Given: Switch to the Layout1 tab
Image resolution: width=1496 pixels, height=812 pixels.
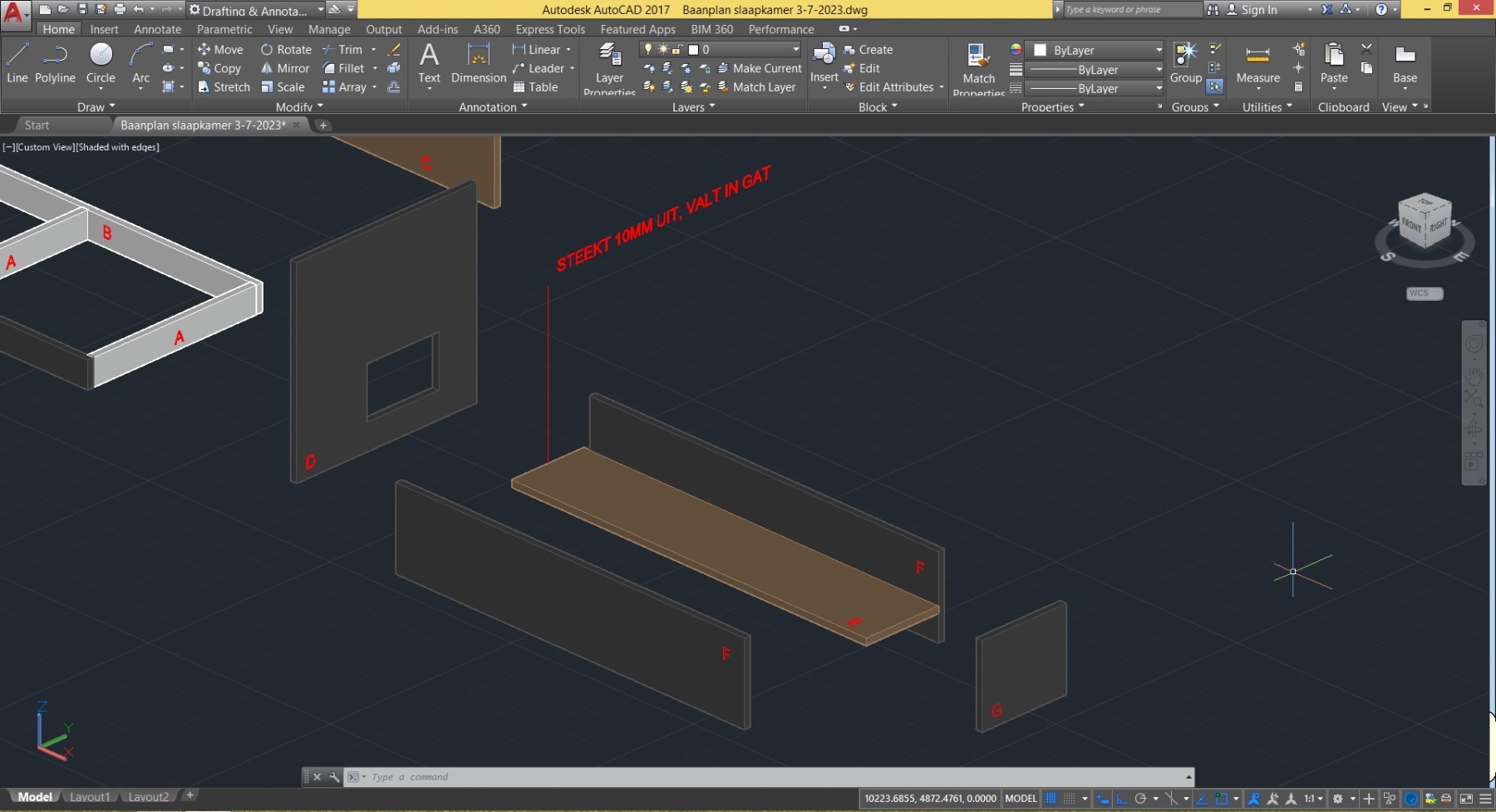Looking at the screenshot, I should pyautogui.click(x=90, y=797).
